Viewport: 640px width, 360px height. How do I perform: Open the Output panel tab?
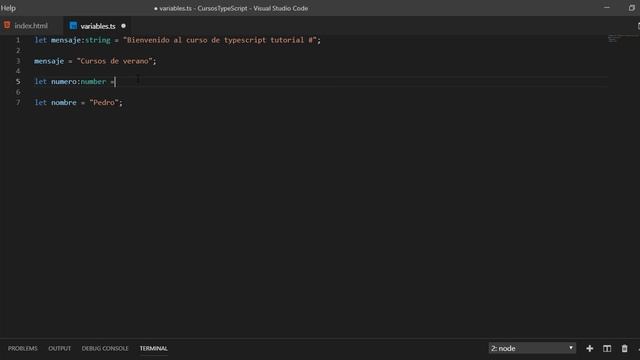60,348
